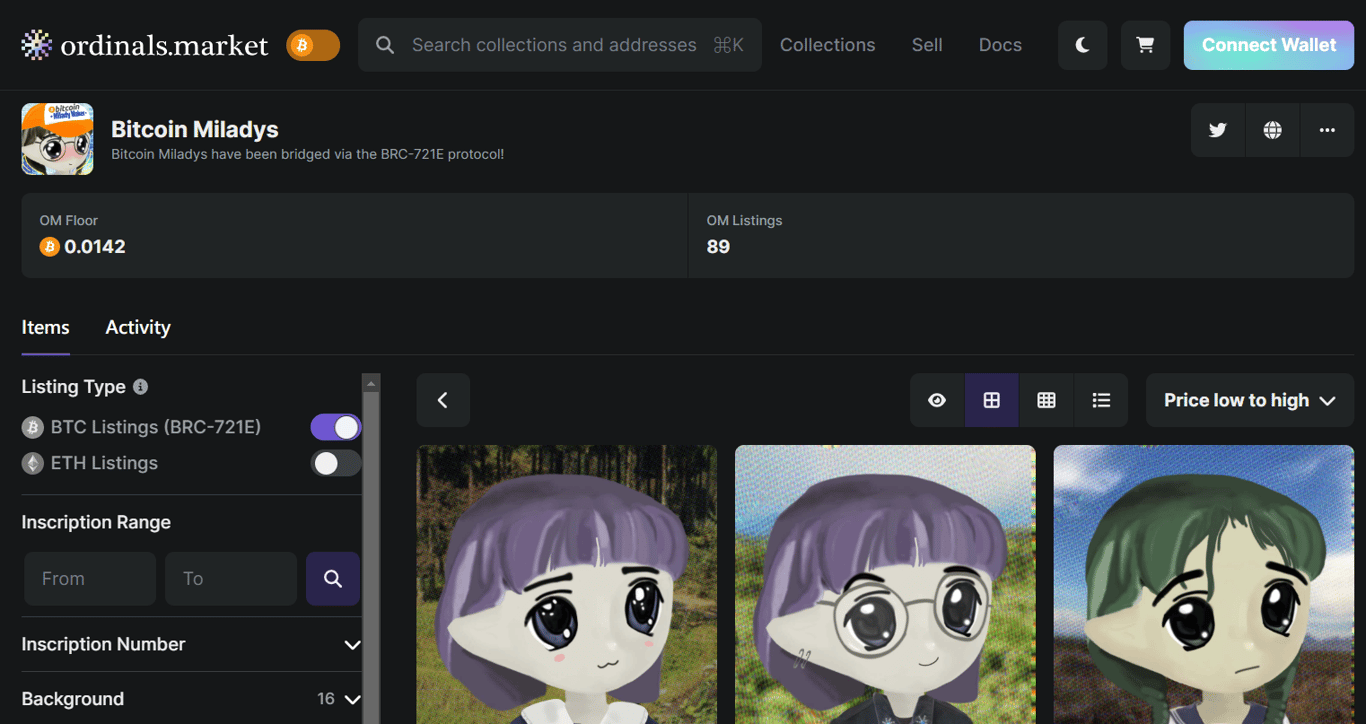Select the Items tab

click(x=45, y=328)
